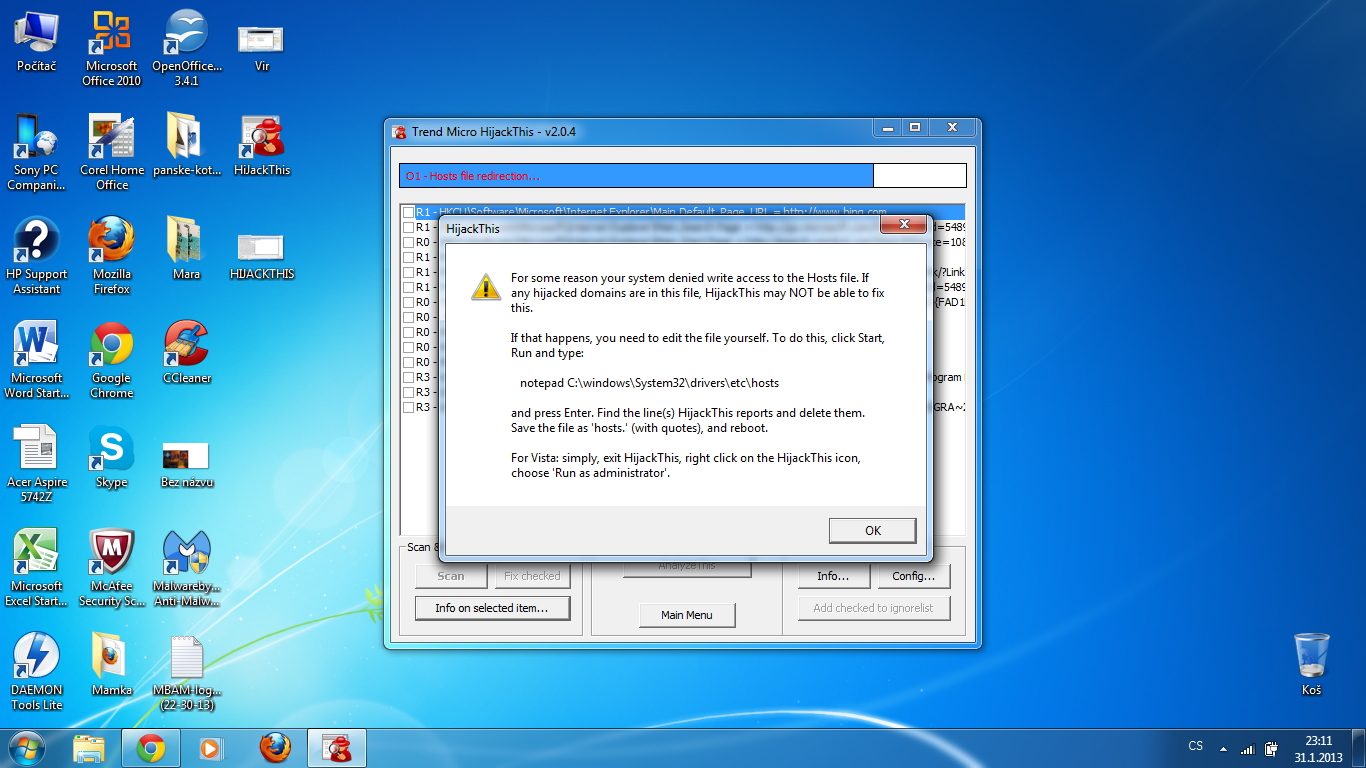Select the Microsoft Excel Starter desktop shortcut
Viewport: 1366px width, 768px height.
point(37,568)
